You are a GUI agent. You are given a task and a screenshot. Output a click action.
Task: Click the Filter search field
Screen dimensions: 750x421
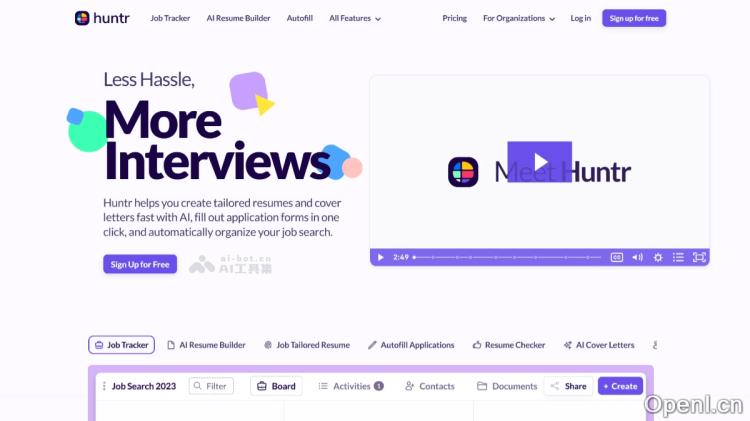211,386
